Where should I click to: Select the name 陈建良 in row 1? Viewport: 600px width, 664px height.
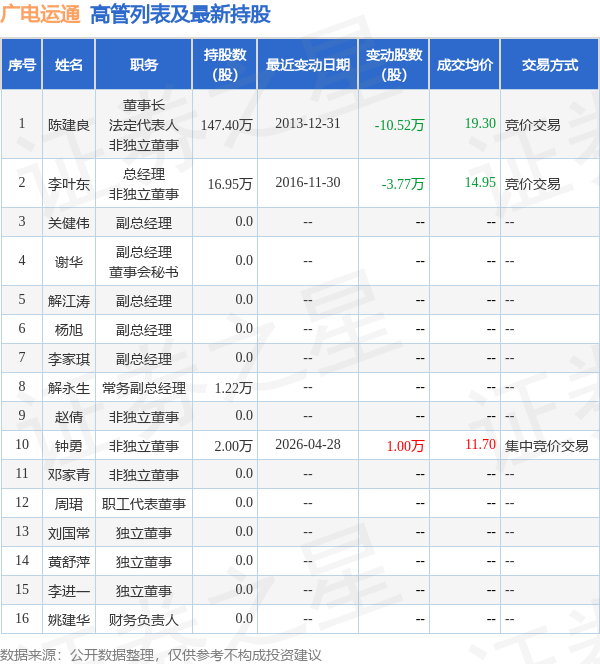coord(69,125)
